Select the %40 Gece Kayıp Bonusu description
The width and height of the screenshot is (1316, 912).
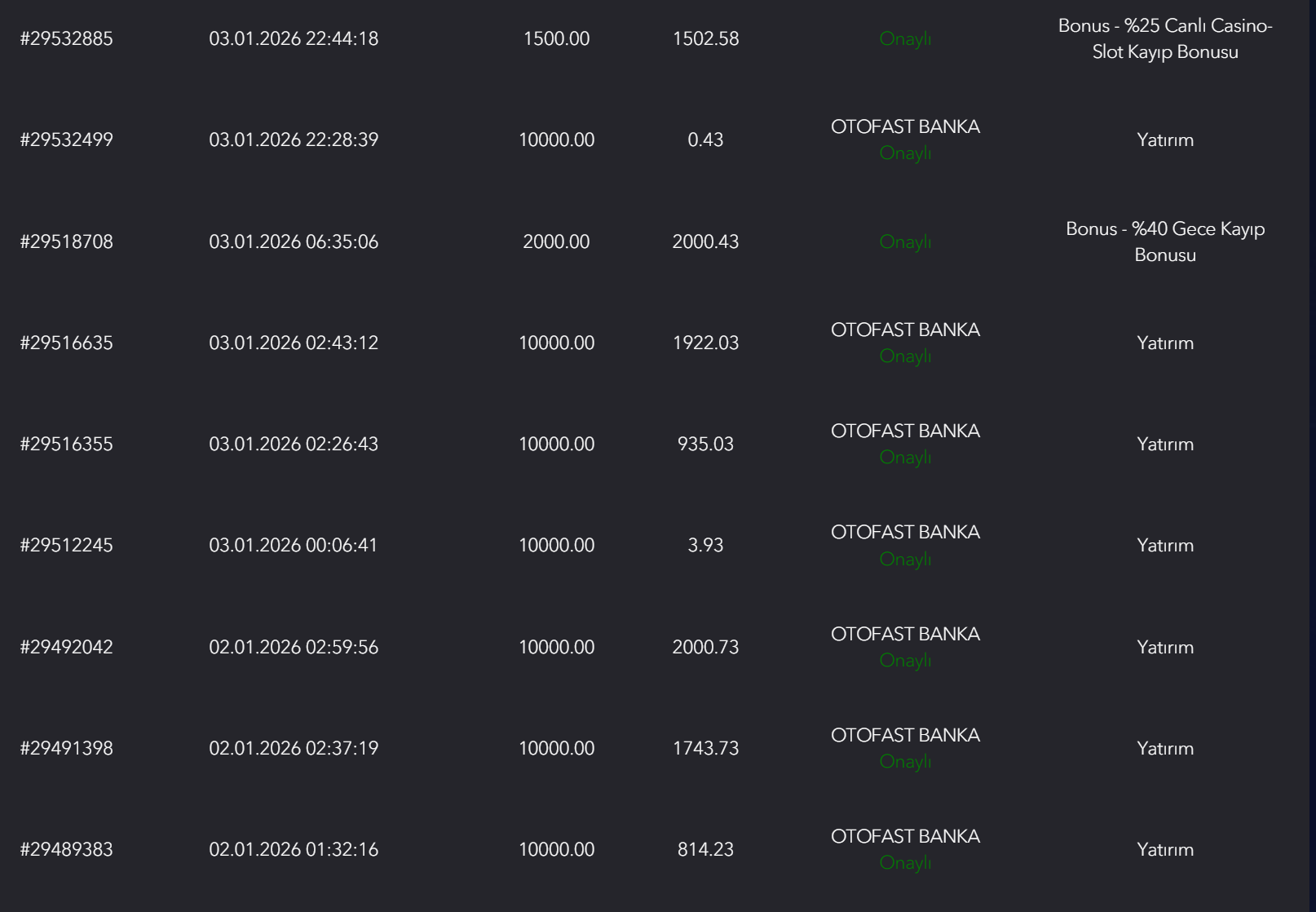coord(1165,241)
